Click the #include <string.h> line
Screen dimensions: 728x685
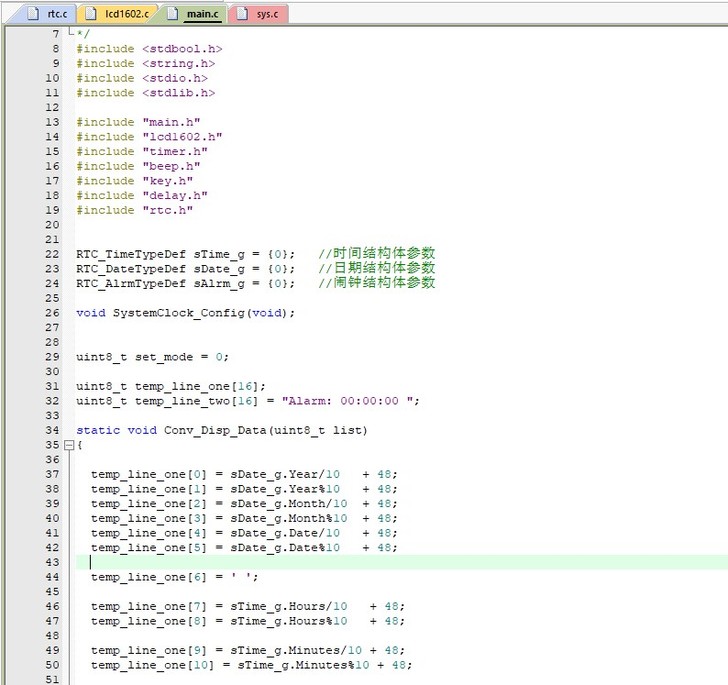coord(146,64)
